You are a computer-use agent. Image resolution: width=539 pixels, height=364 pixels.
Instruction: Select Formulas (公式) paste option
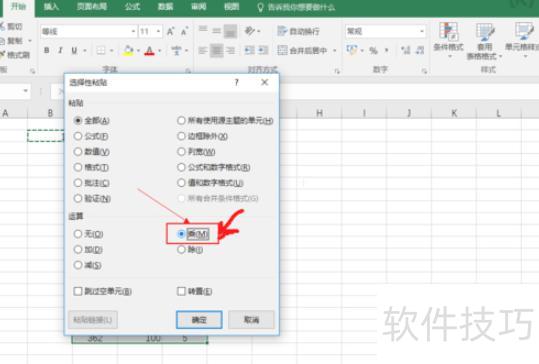[x=78, y=136]
